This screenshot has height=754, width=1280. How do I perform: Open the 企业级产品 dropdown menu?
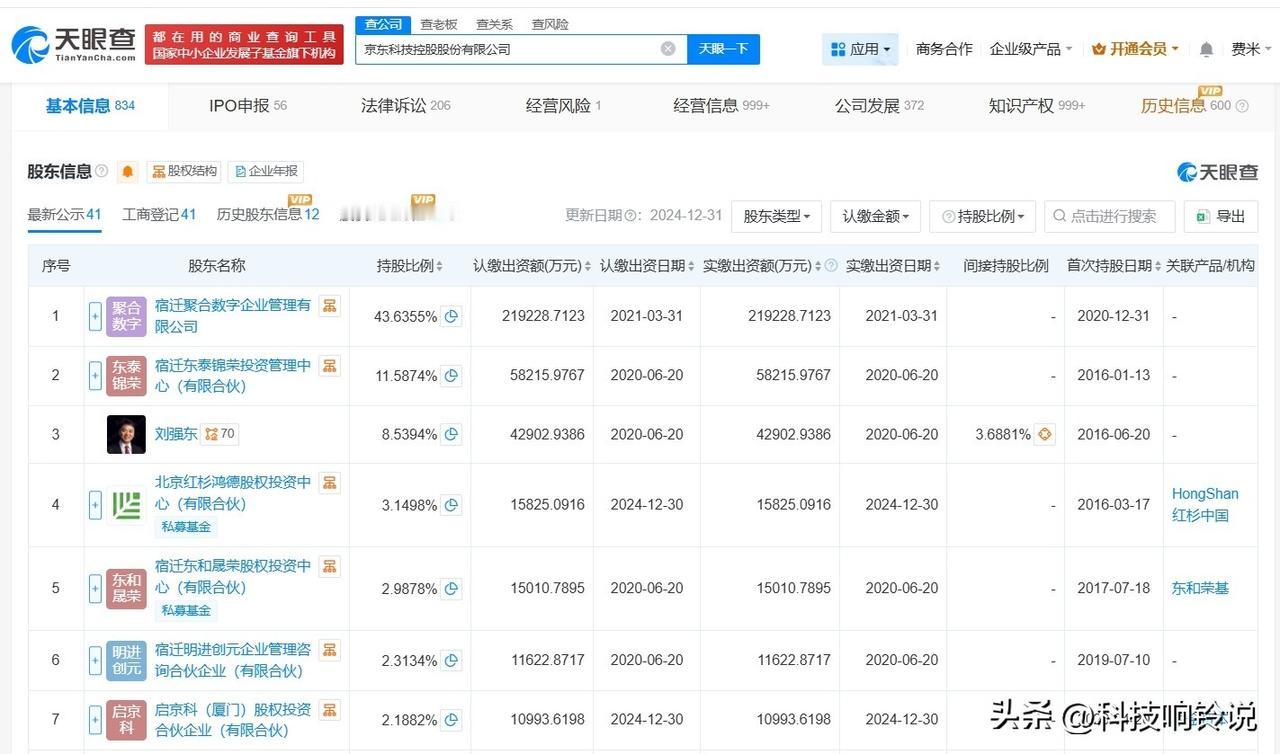1030,49
